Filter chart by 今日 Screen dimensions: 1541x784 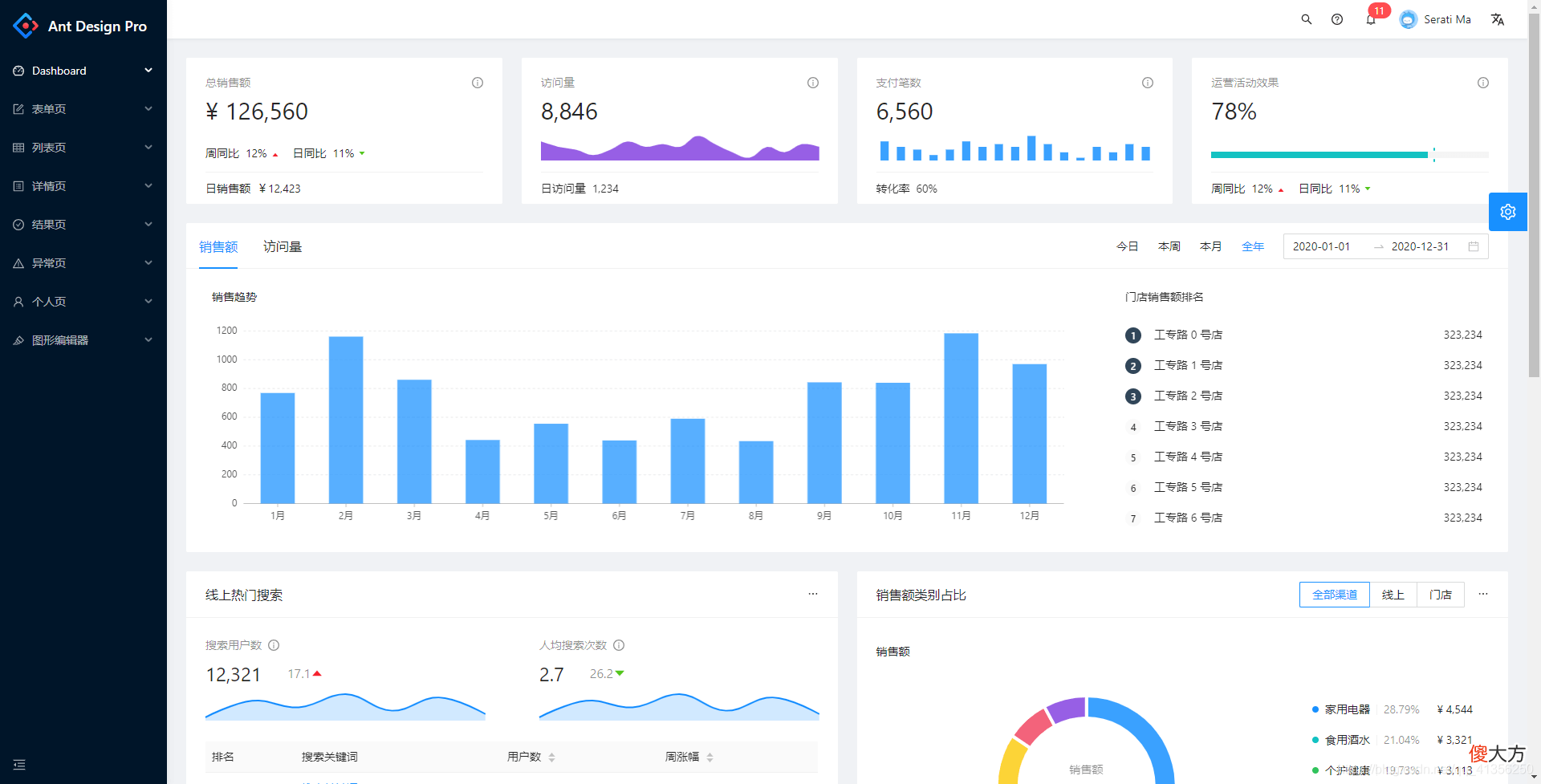pos(1128,246)
